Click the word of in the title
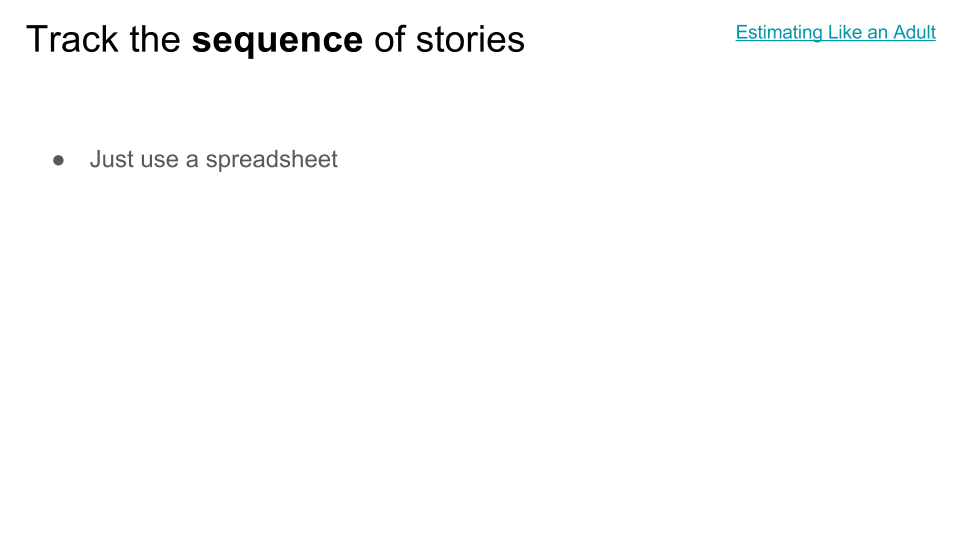 [389, 39]
